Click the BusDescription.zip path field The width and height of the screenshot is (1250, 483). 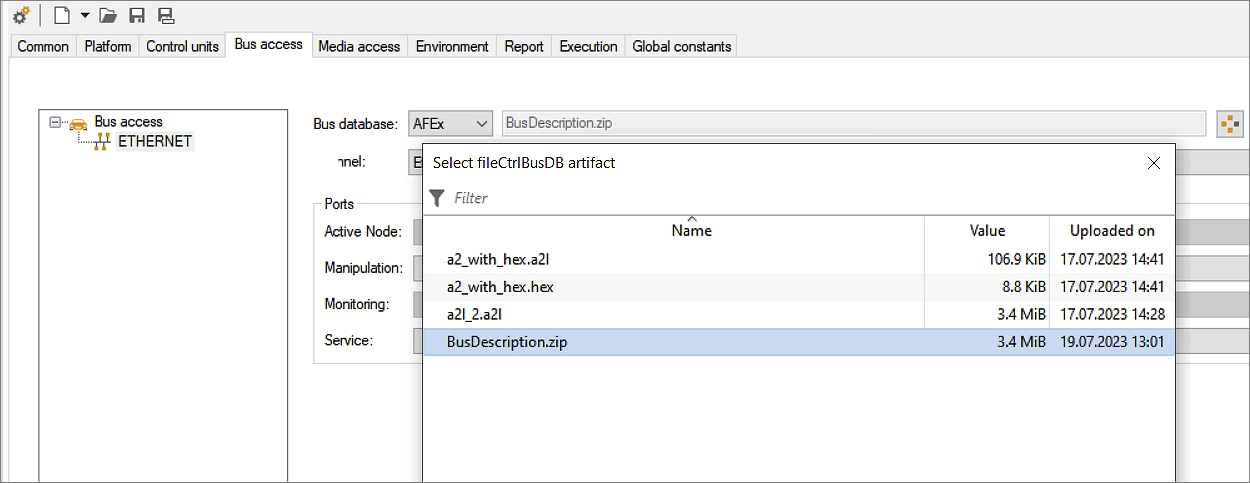coord(854,123)
